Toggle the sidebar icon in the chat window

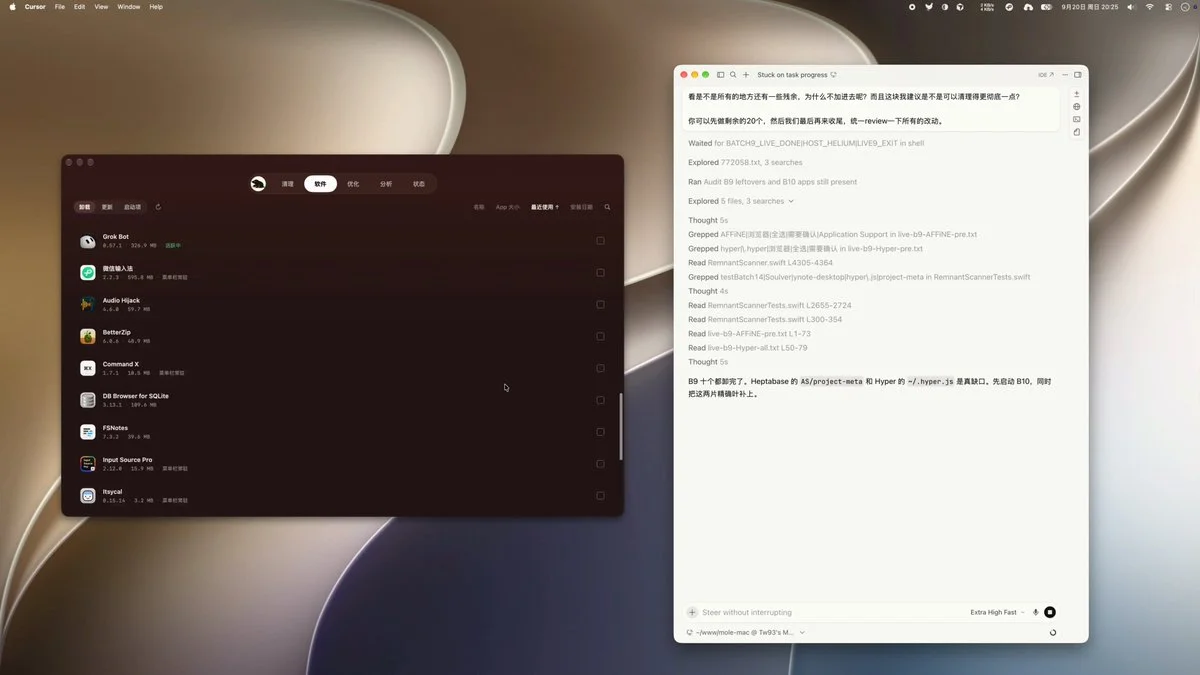click(x=720, y=75)
